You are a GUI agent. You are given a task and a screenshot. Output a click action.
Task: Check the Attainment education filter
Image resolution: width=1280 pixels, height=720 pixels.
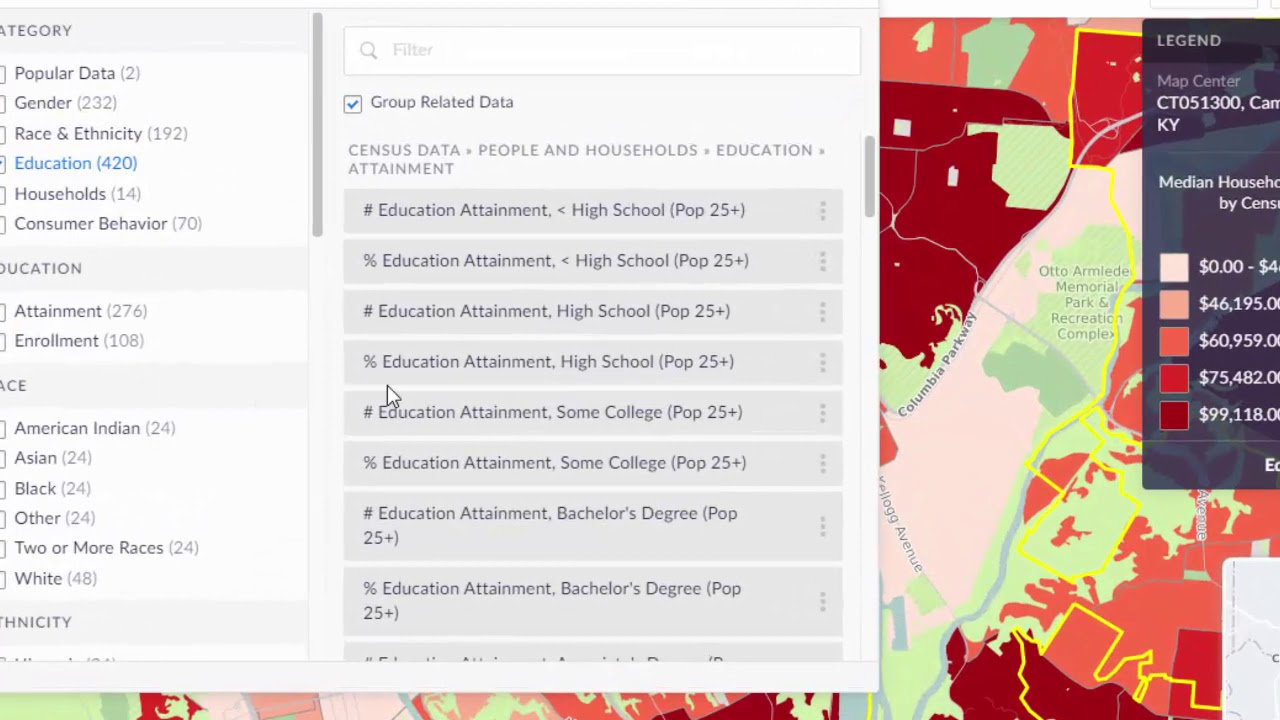click(x=57, y=311)
